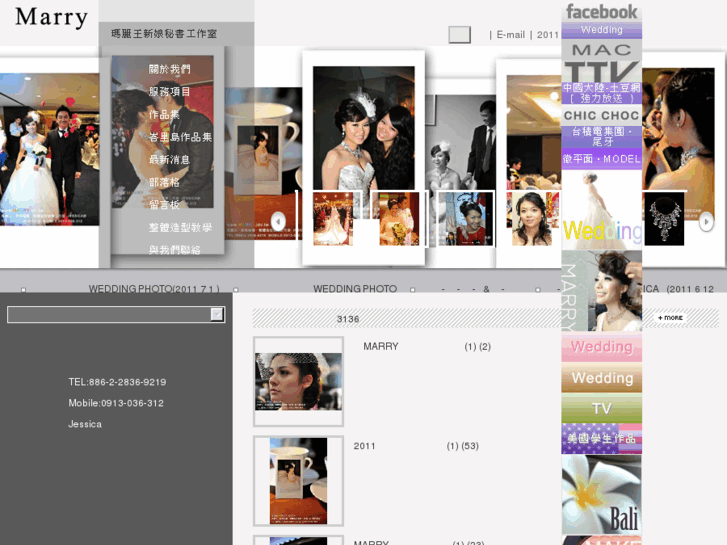Open the 與我們聯絡 menu item
Screen dimensions: 727x545
(x=175, y=250)
